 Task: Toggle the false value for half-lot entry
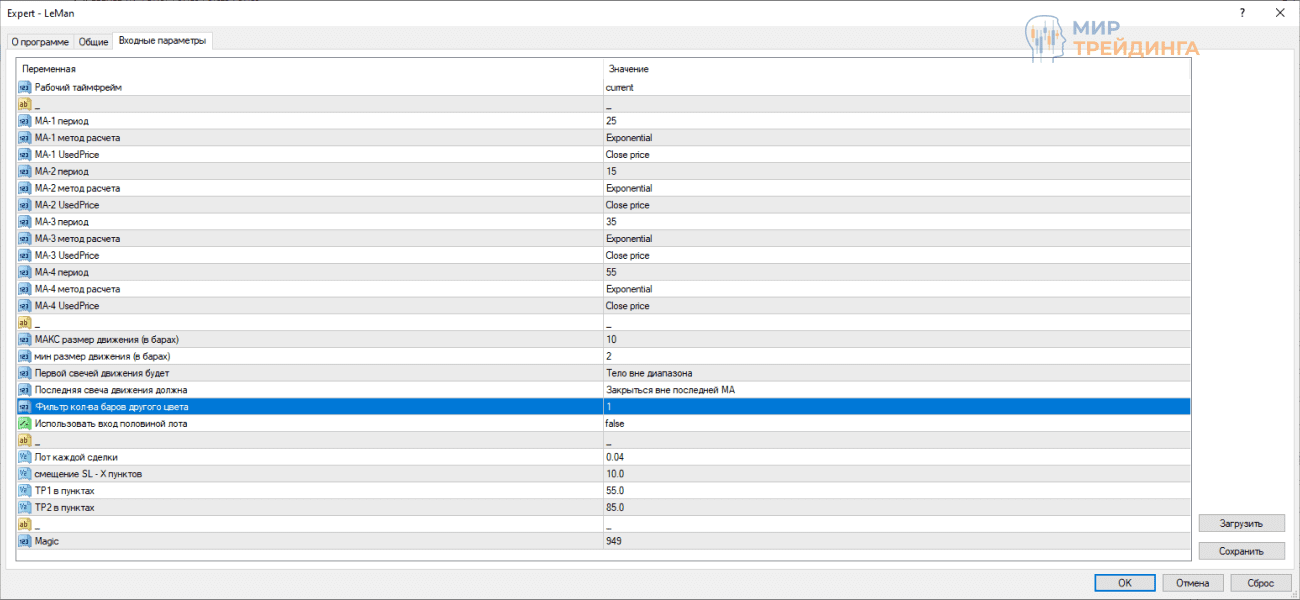tap(617, 424)
